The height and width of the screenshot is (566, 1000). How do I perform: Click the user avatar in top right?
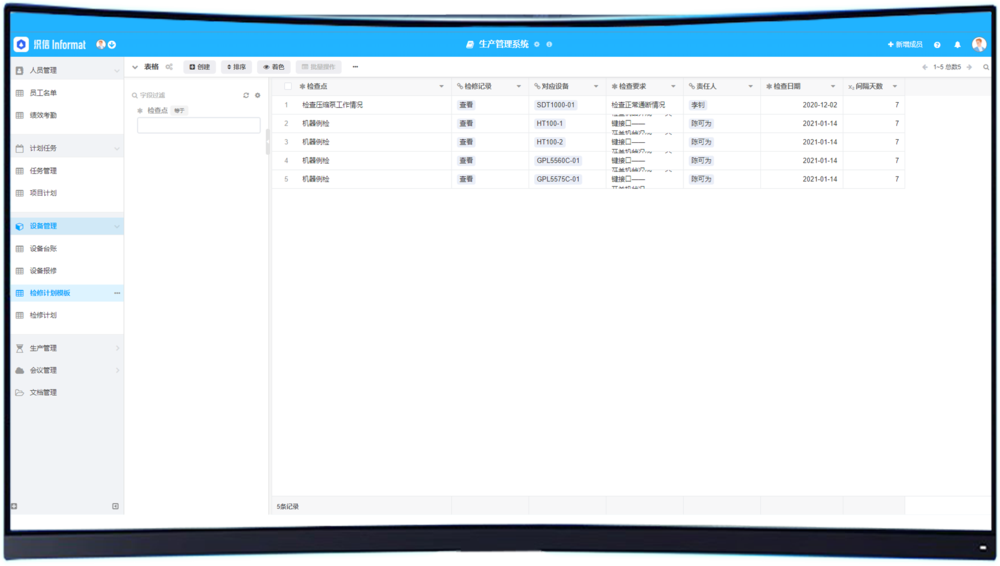978,45
